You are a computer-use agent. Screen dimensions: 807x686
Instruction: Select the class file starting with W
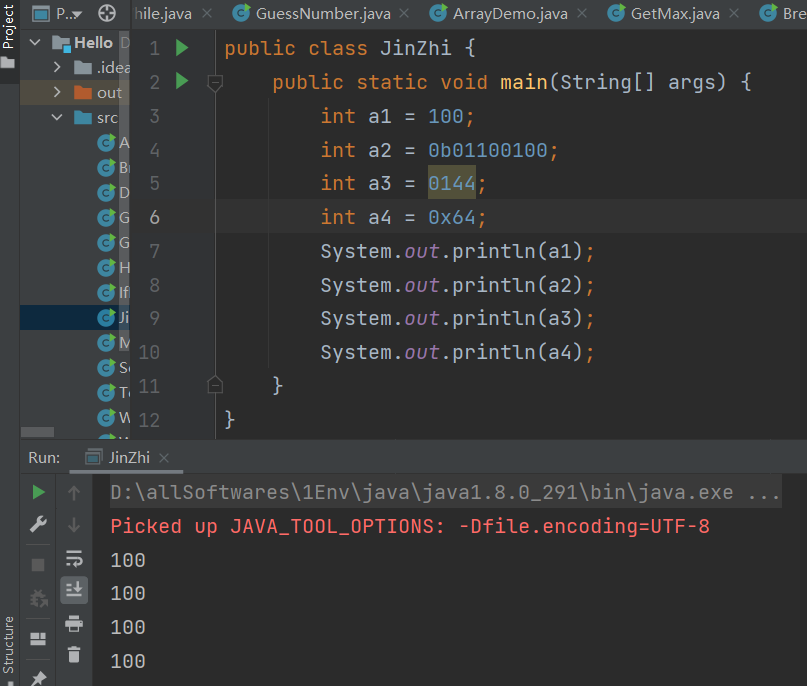[113, 417]
